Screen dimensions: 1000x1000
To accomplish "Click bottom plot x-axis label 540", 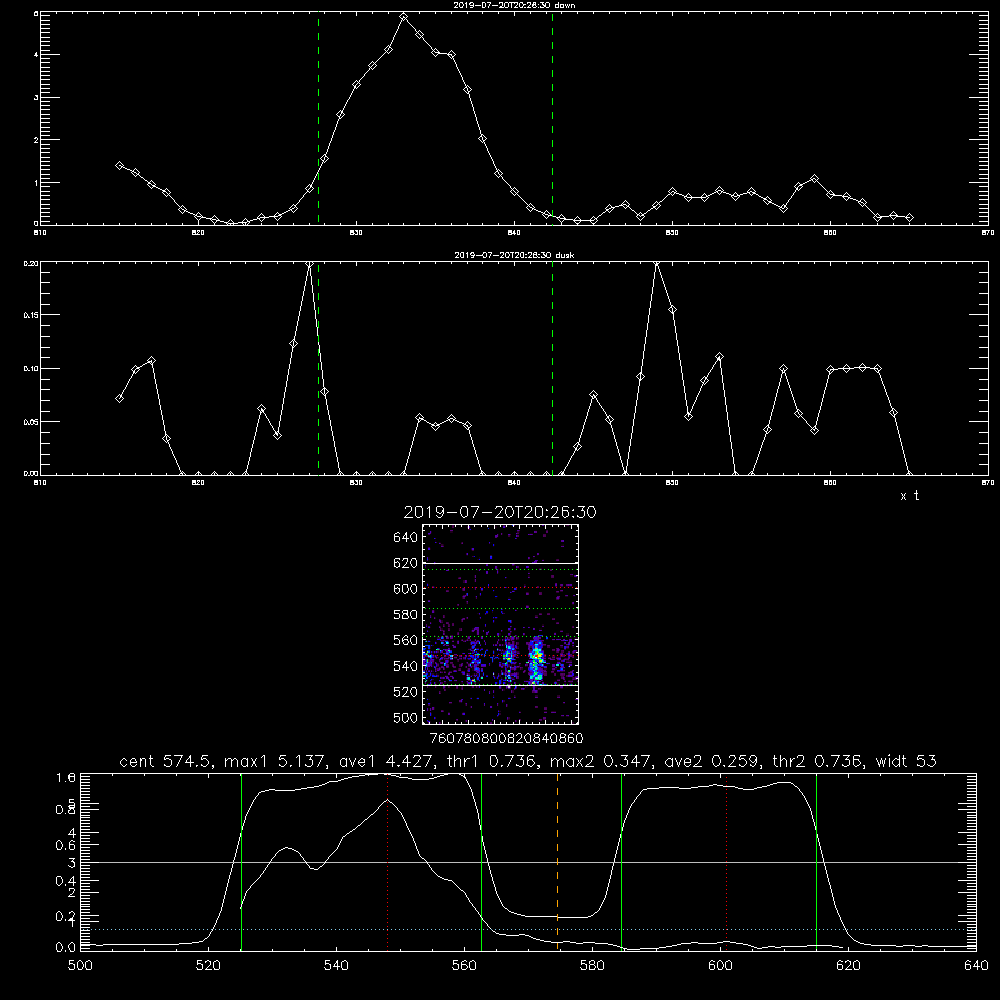I will [336, 966].
